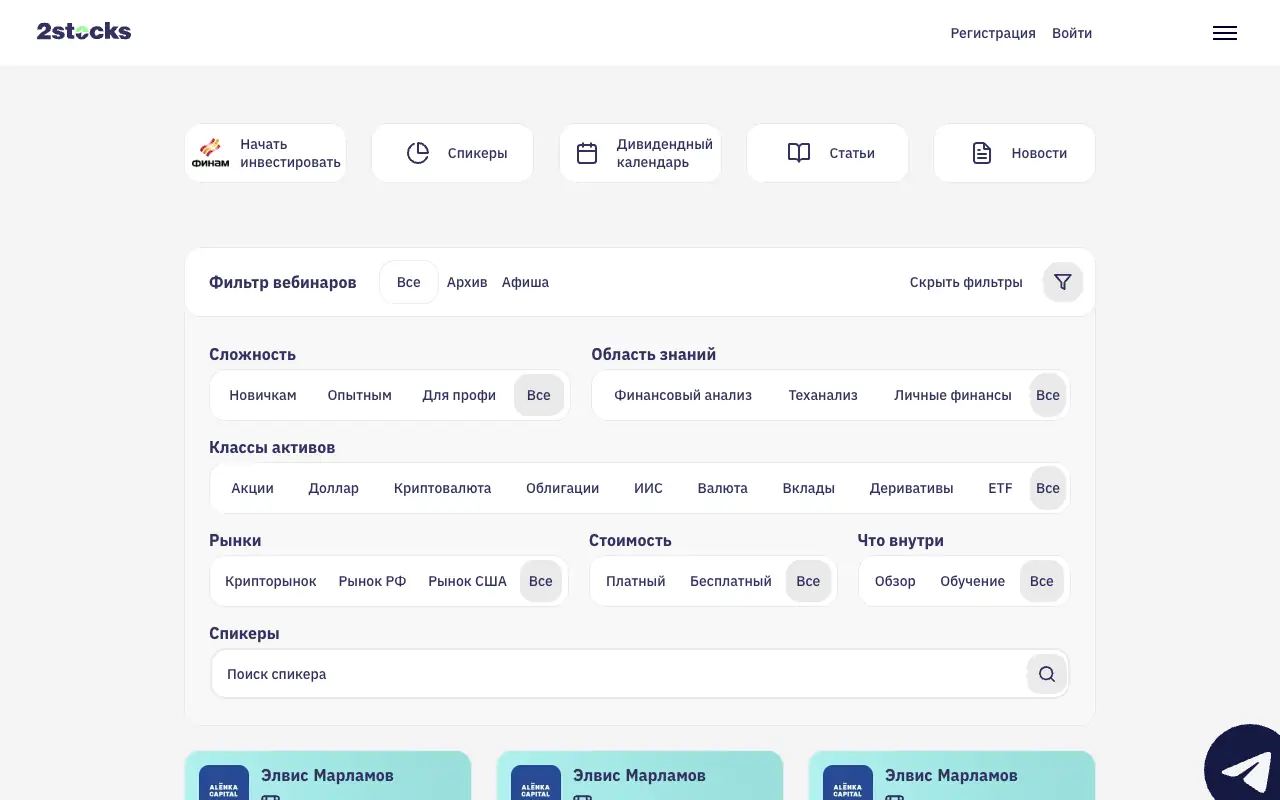Image resolution: width=1280 pixels, height=800 pixels.
Task: Click the first card's Alenka Capital avatar
Action: [224, 783]
